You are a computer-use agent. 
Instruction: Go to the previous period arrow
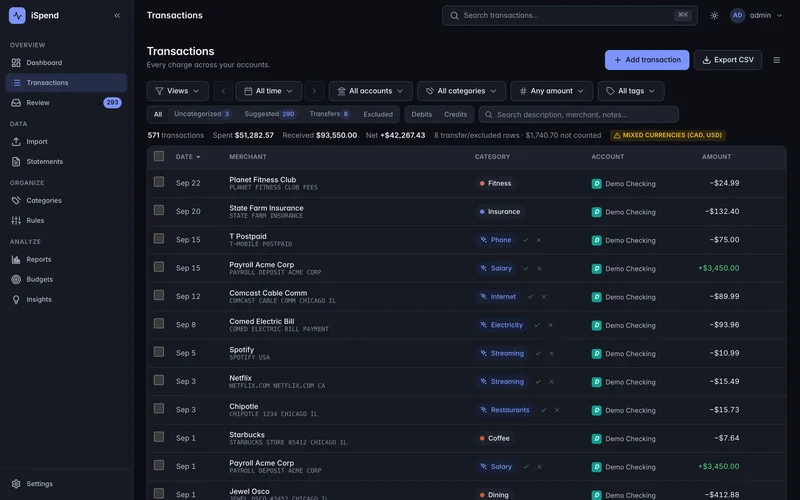point(223,91)
